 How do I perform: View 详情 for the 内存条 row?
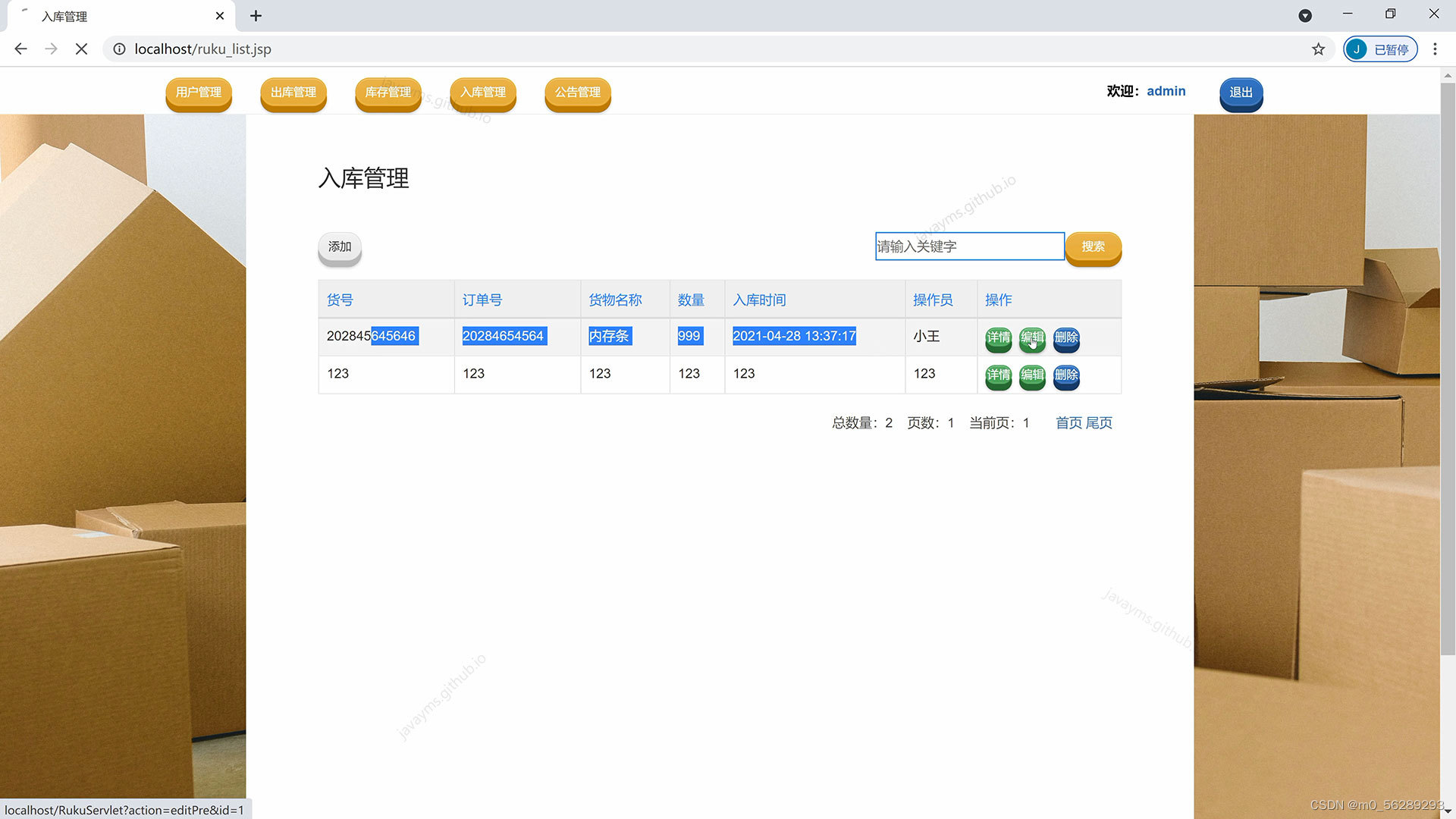[998, 338]
